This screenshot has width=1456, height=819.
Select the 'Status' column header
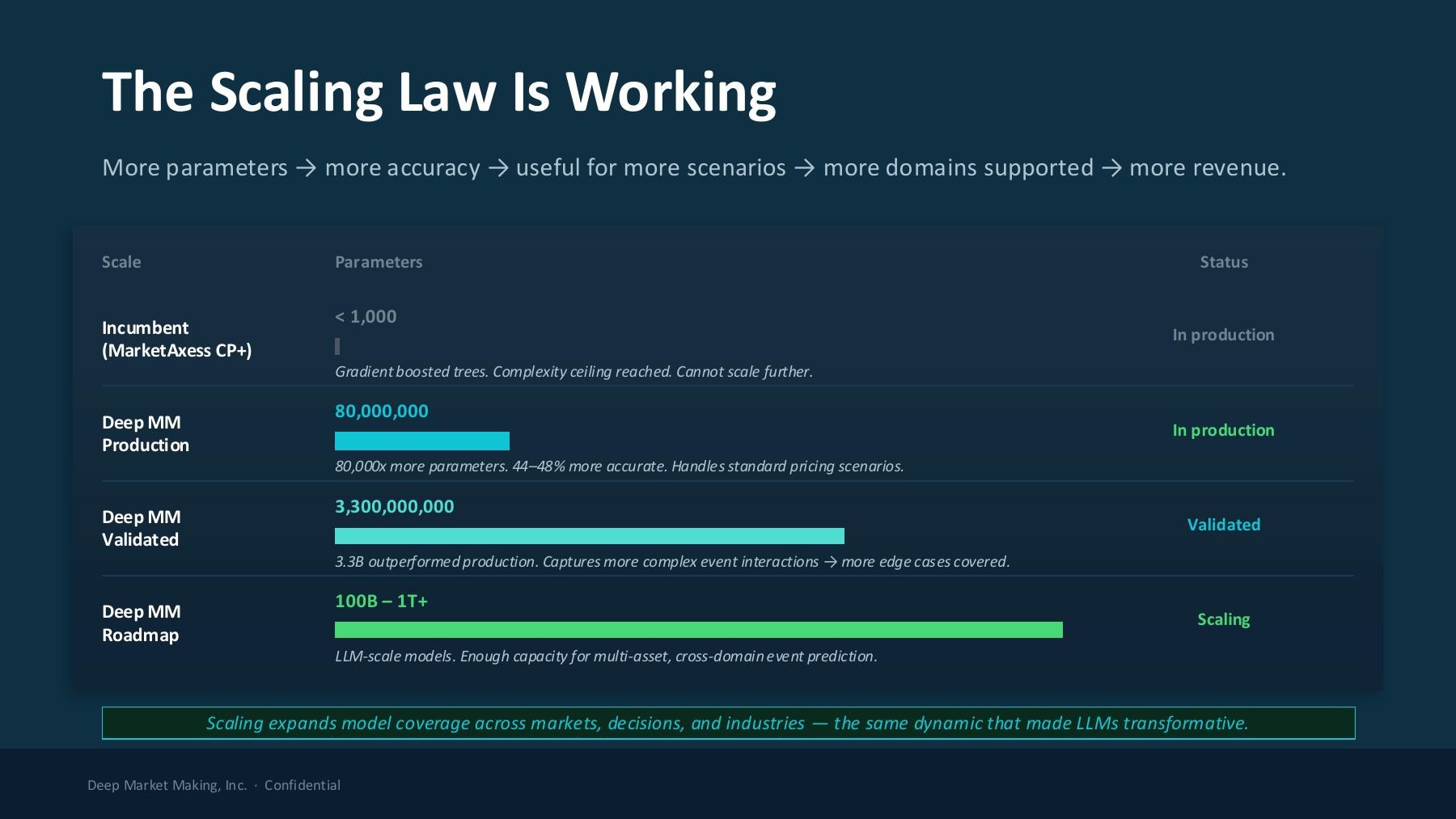click(x=1224, y=262)
